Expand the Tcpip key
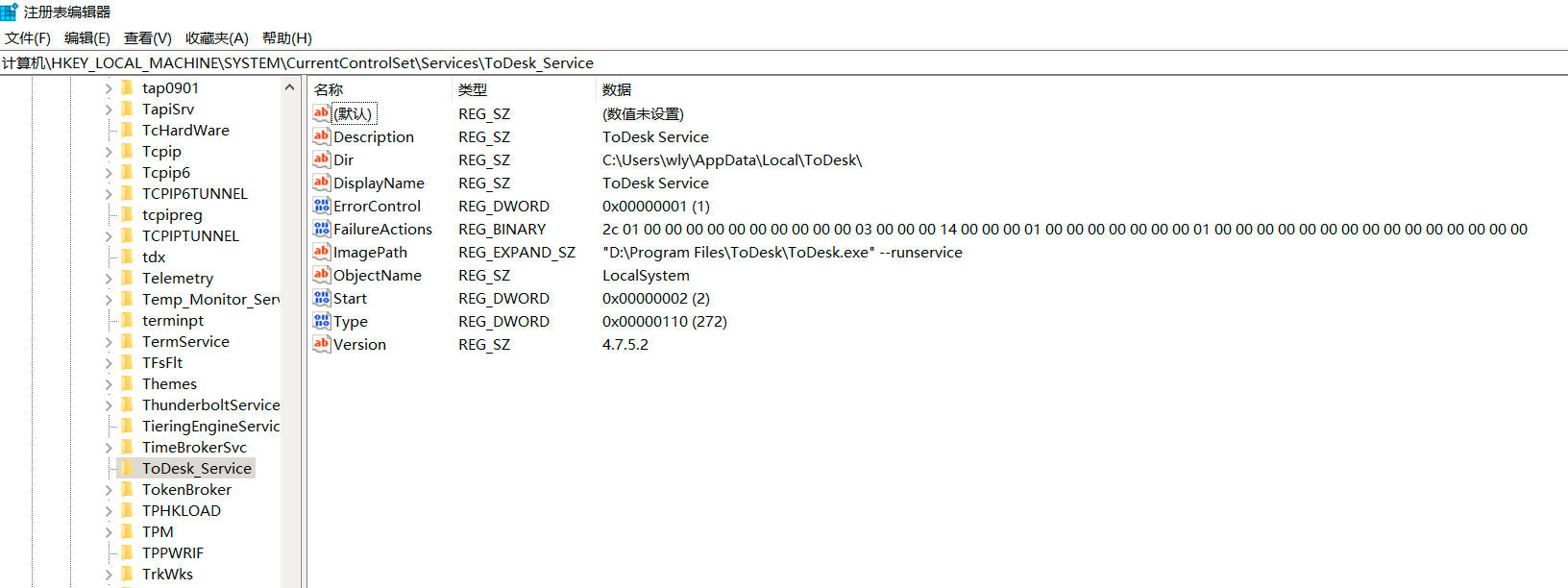The image size is (1568, 588). (109, 152)
